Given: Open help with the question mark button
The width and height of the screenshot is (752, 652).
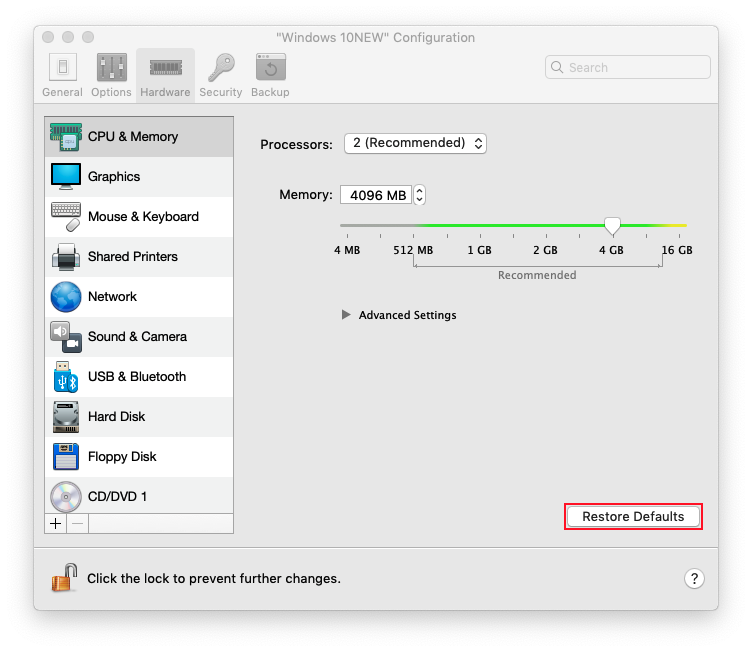Looking at the screenshot, I should [x=694, y=578].
